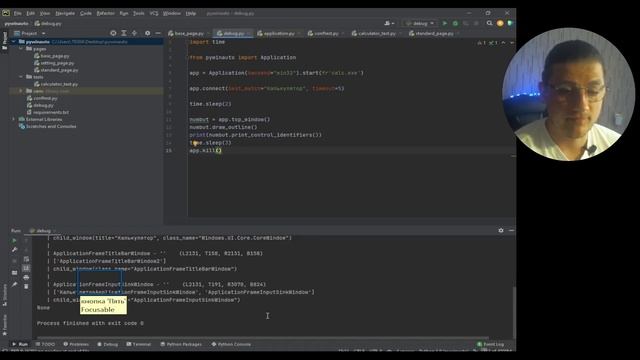Expand External Libraries node
This screenshot has height=360, width=640.
(14, 119)
